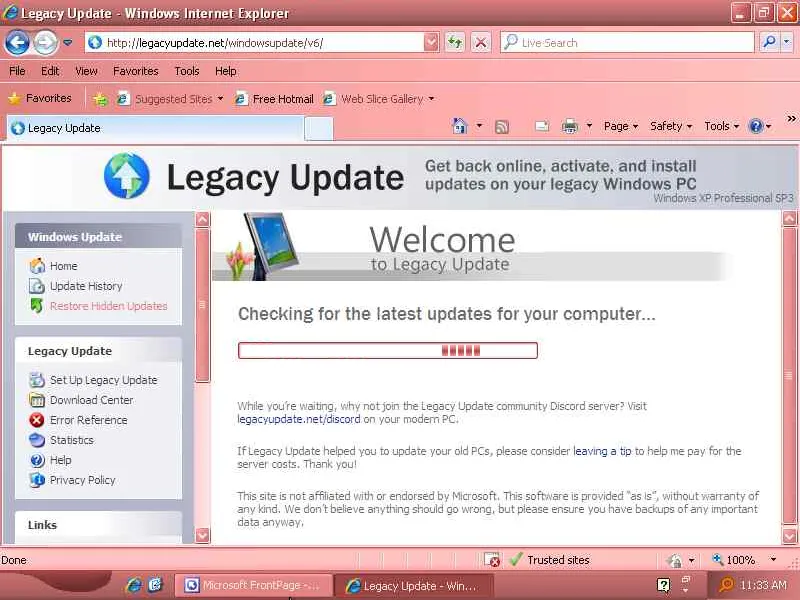
Task: Click the update checking progress bar
Action: [x=388, y=351]
